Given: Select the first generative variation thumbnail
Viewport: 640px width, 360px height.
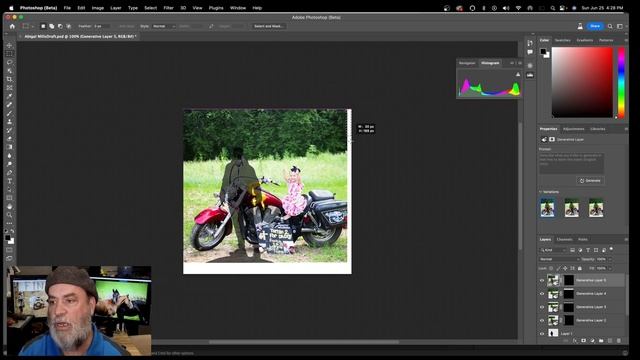Looking at the screenshot, I should [x=547, y=207].
